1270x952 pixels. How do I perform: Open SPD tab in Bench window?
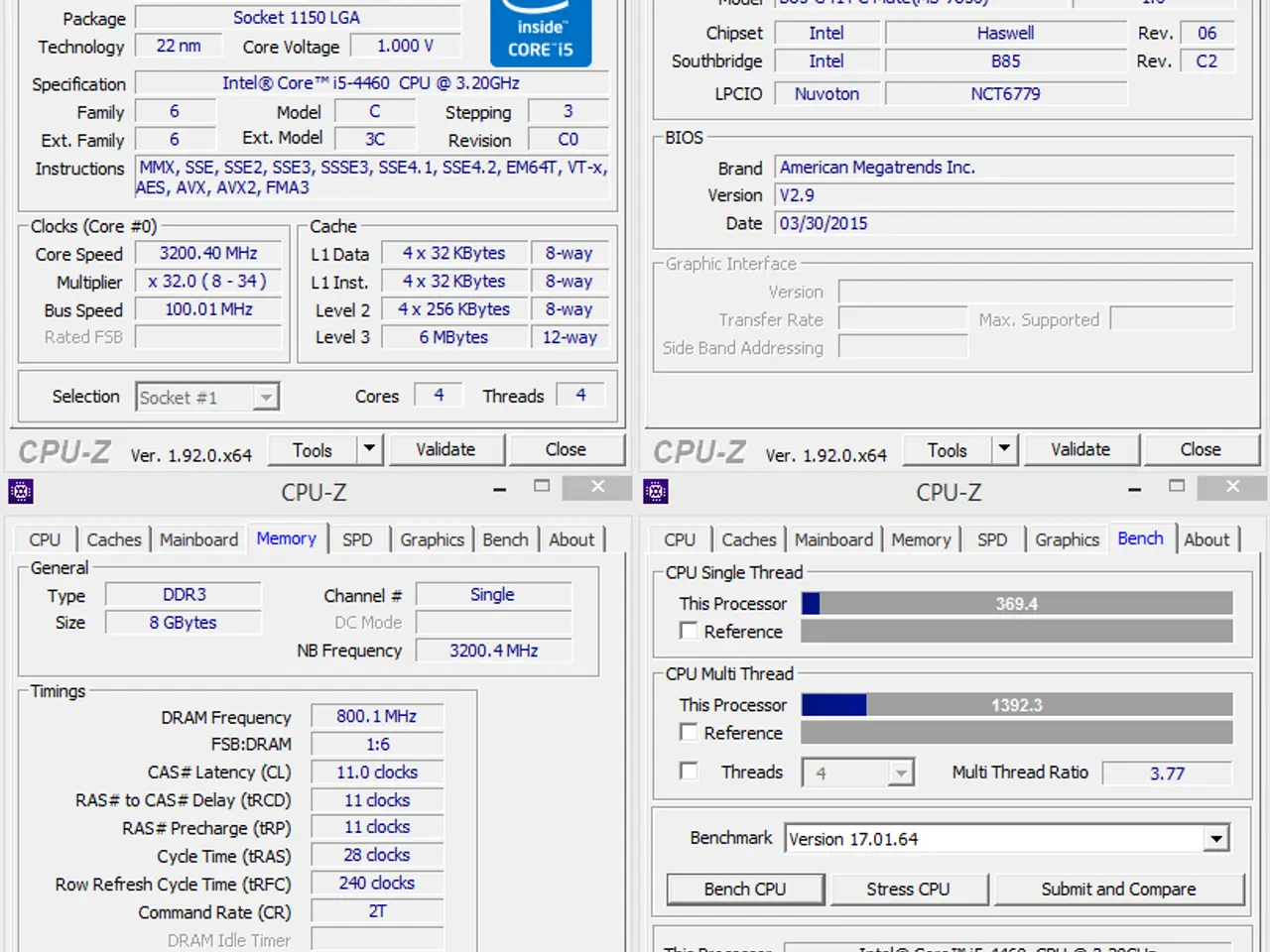(992, 539)
